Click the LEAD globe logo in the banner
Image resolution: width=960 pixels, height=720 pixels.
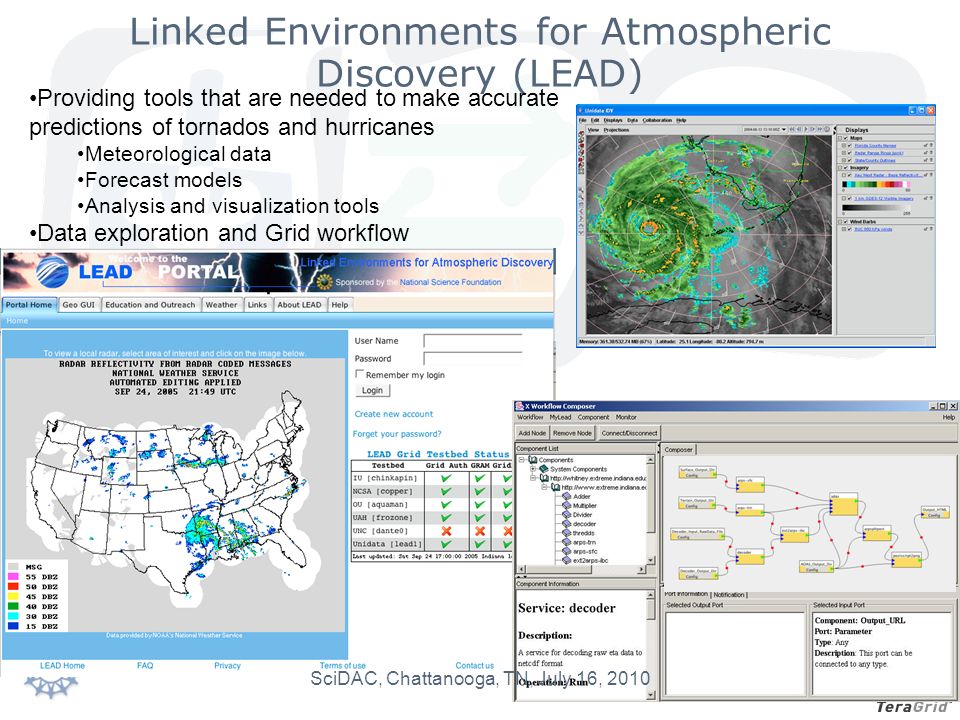(x=52, y=272)
